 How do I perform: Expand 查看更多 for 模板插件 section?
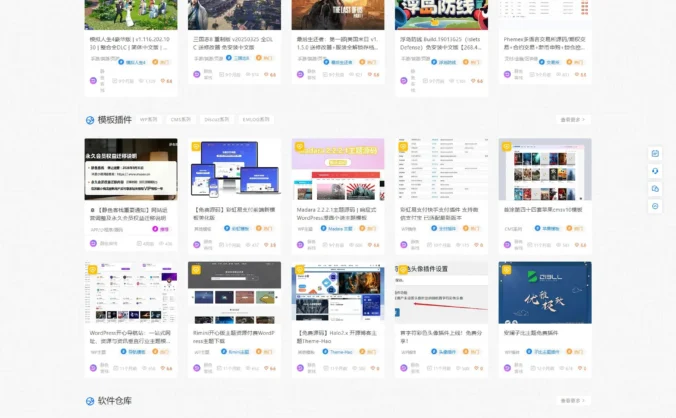[x=573, y=119]
